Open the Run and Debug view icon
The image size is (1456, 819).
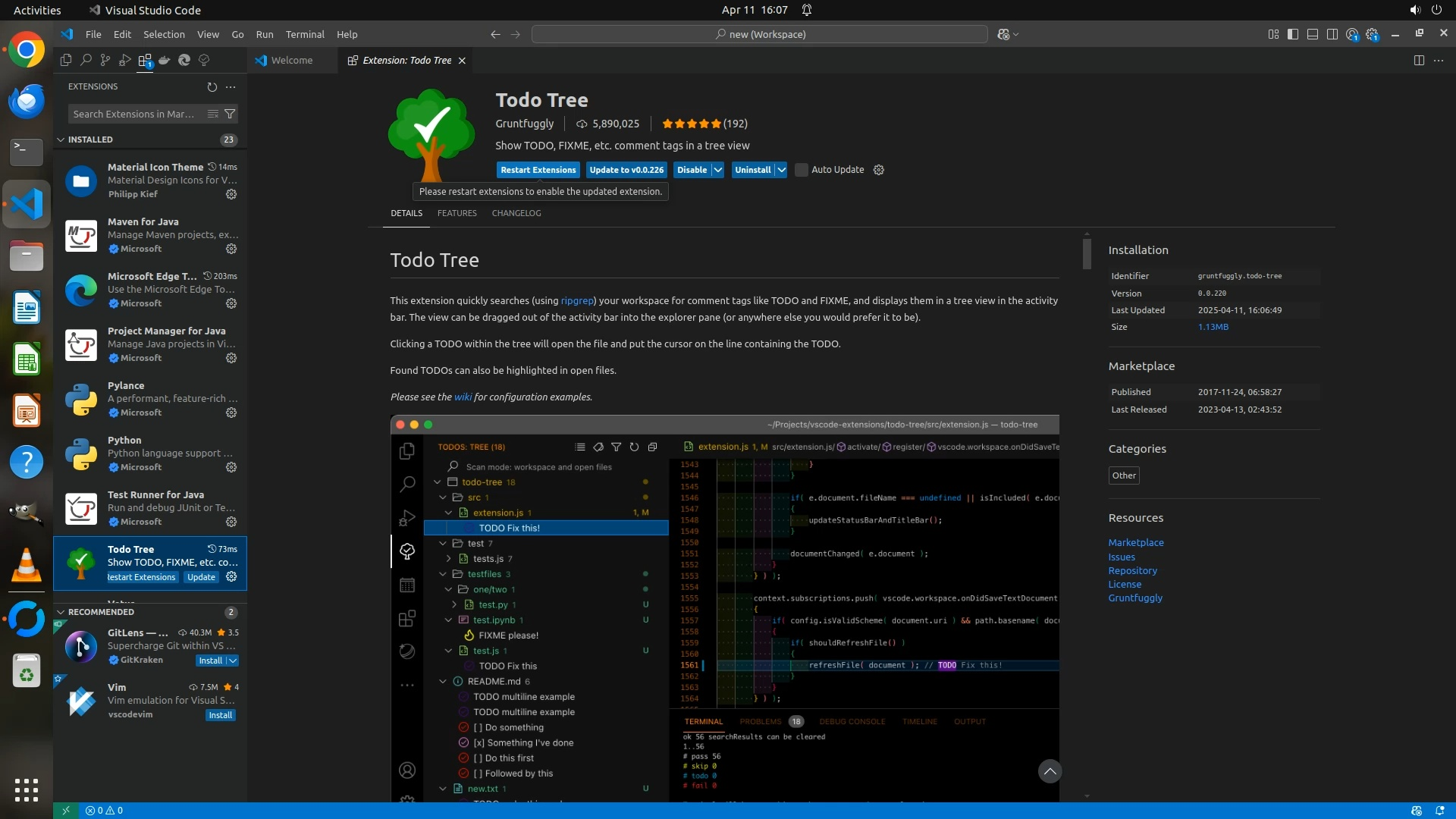125,60
